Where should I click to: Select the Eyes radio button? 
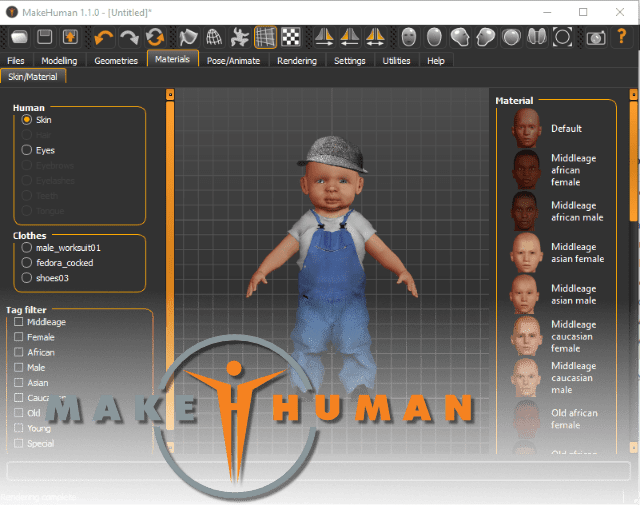pos(27,150)
